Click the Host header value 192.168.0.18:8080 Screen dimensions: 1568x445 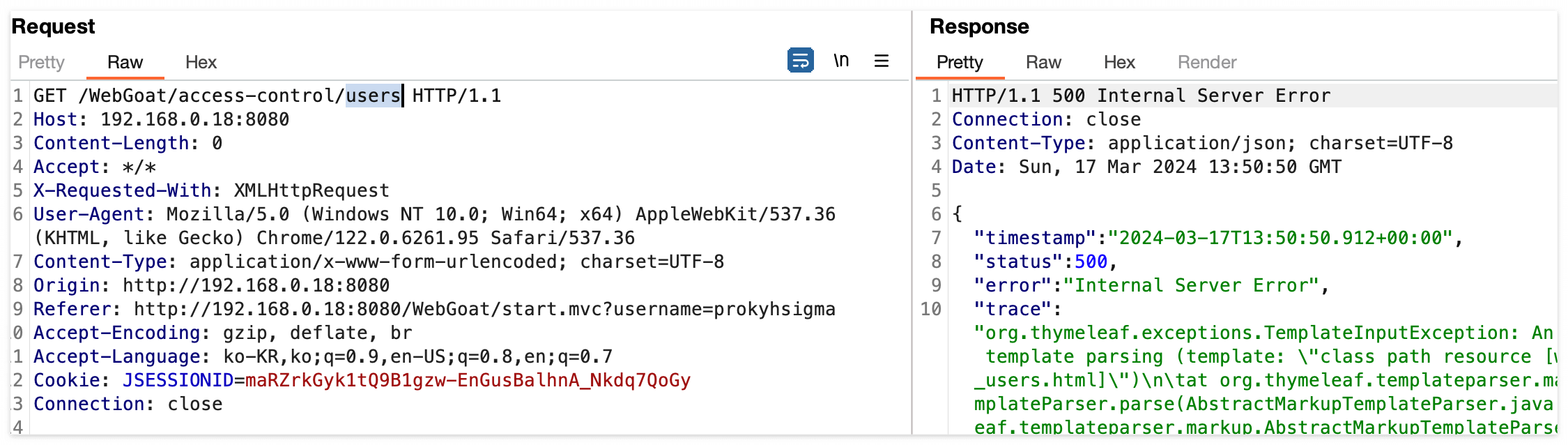click(194, 119)
